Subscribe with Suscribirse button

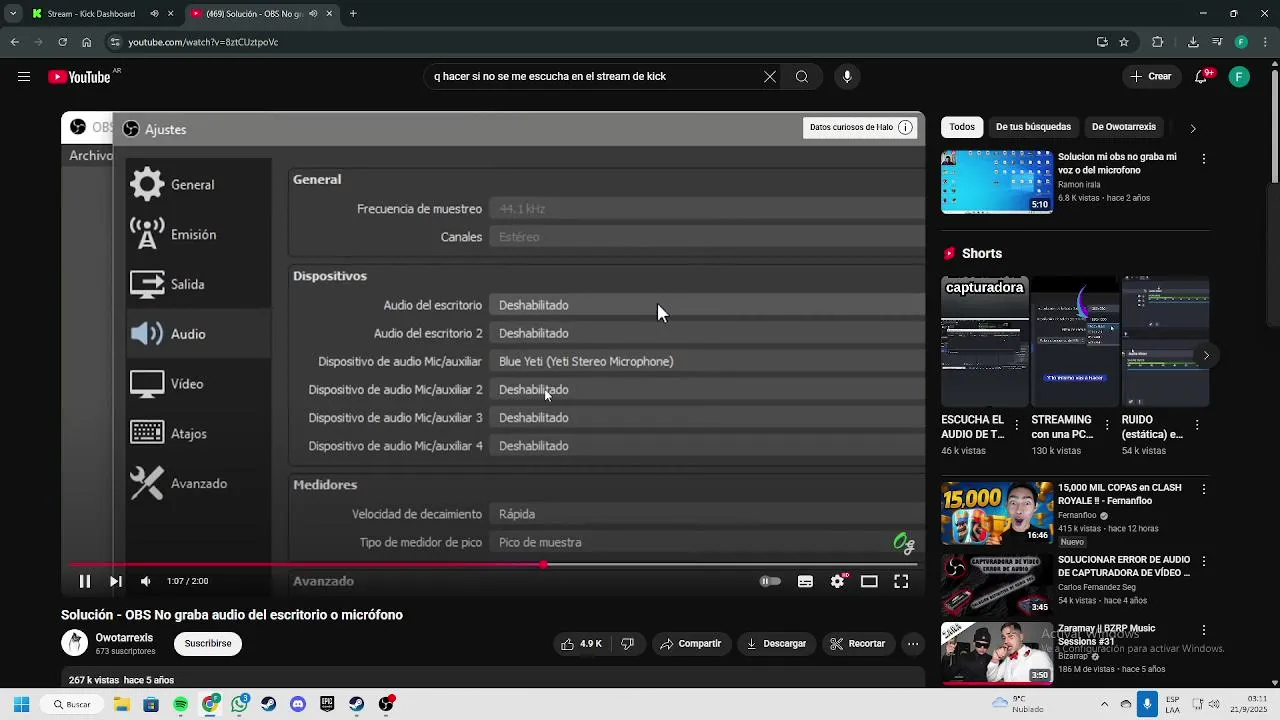pos(208,644)
